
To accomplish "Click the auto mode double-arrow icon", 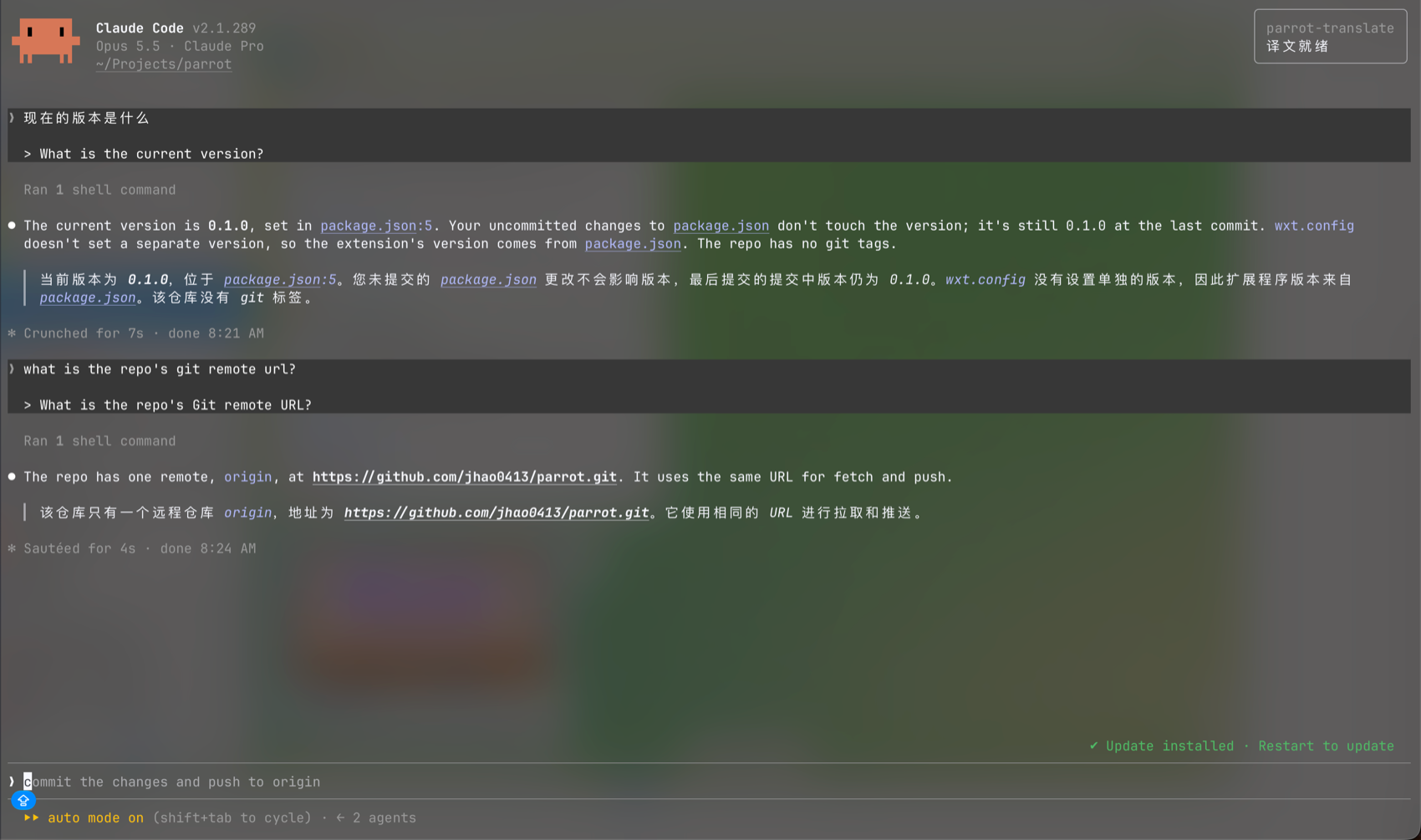I will 32,817.
